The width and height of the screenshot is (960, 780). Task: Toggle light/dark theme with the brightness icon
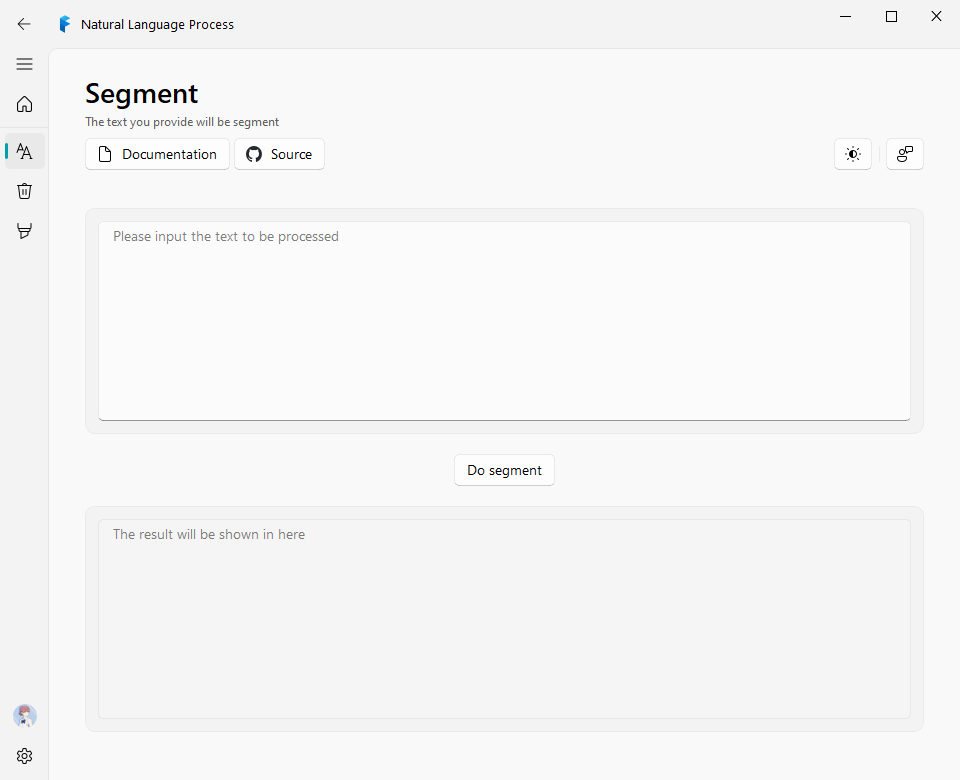[852, 154]
